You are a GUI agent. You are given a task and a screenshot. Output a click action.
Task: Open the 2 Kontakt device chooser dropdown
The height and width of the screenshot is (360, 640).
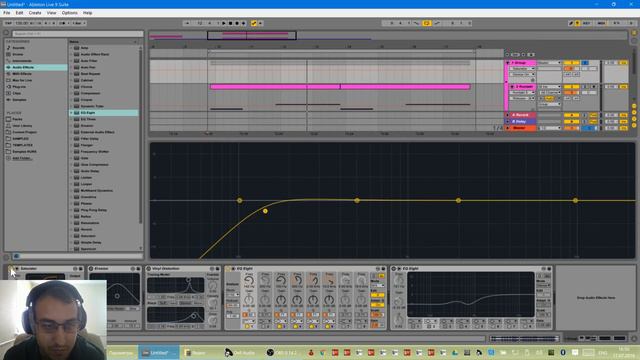click(x=522, y=93)
